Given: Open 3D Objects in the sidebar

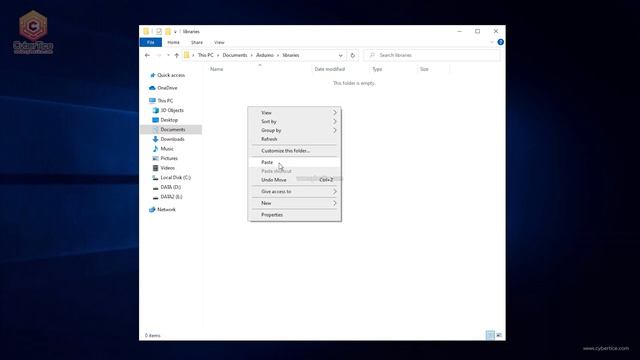Looking at the screenshot, I should 172,110.
